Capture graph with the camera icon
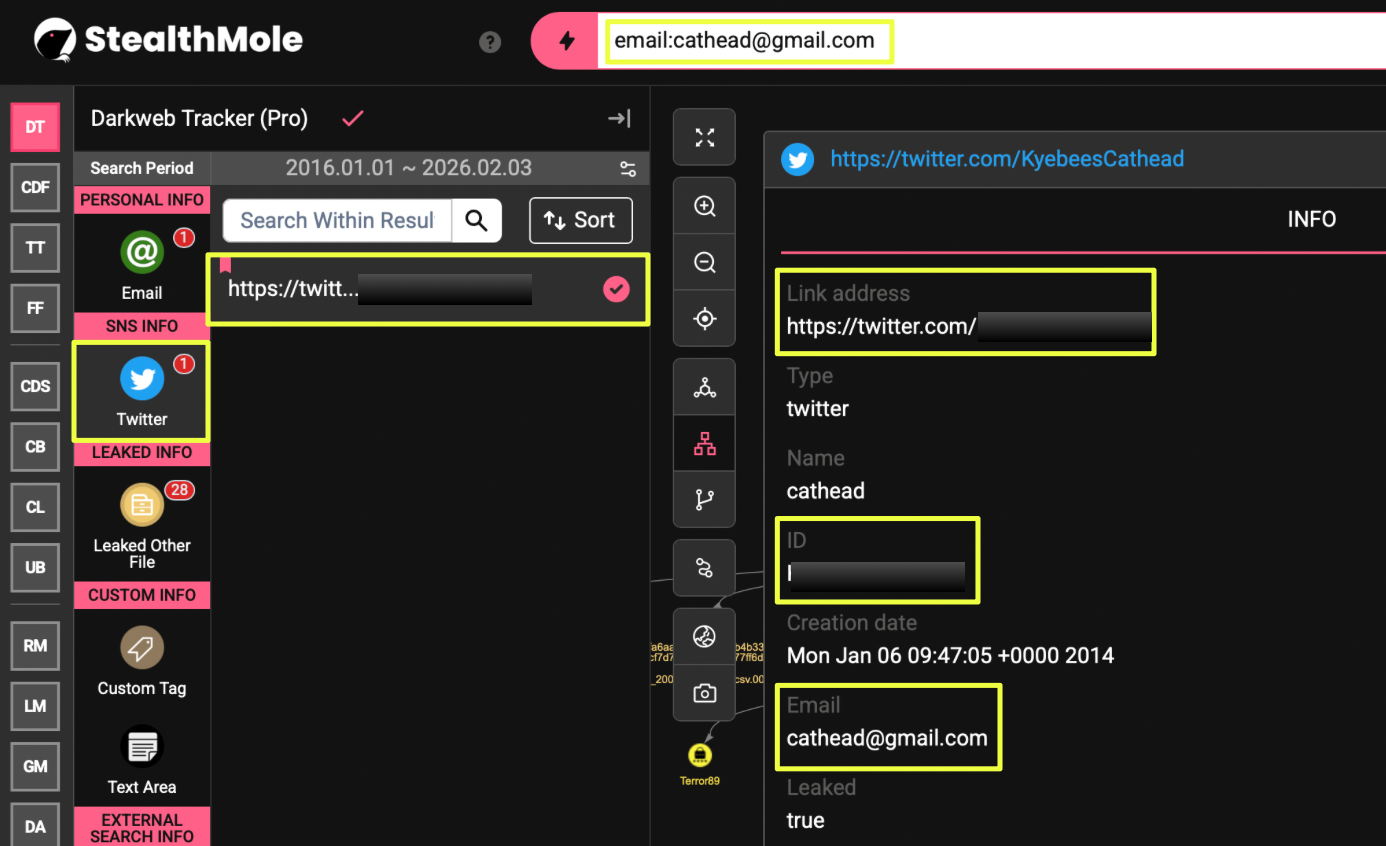 (705, 693)
